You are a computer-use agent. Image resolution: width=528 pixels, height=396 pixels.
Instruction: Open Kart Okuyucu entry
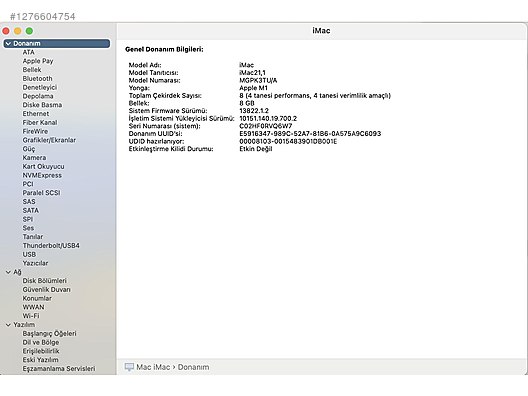click(x=43, y=166)
